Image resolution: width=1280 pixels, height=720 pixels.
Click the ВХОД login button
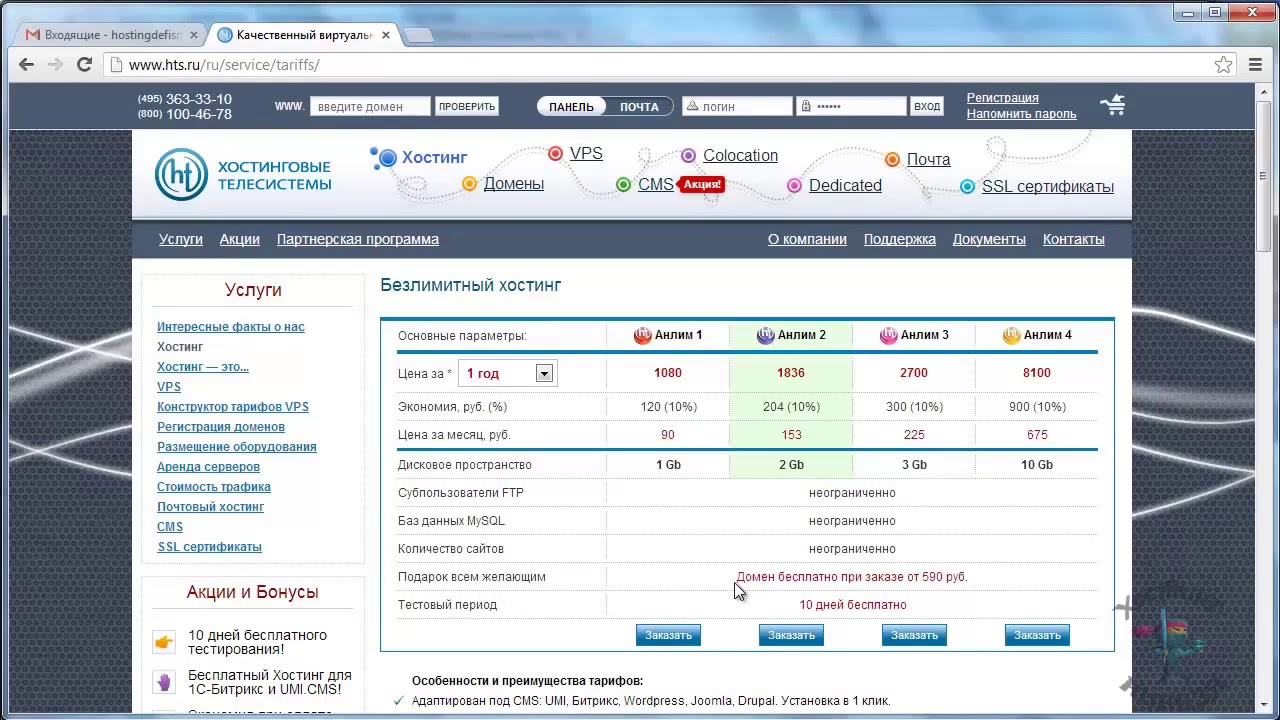(927, 106)
